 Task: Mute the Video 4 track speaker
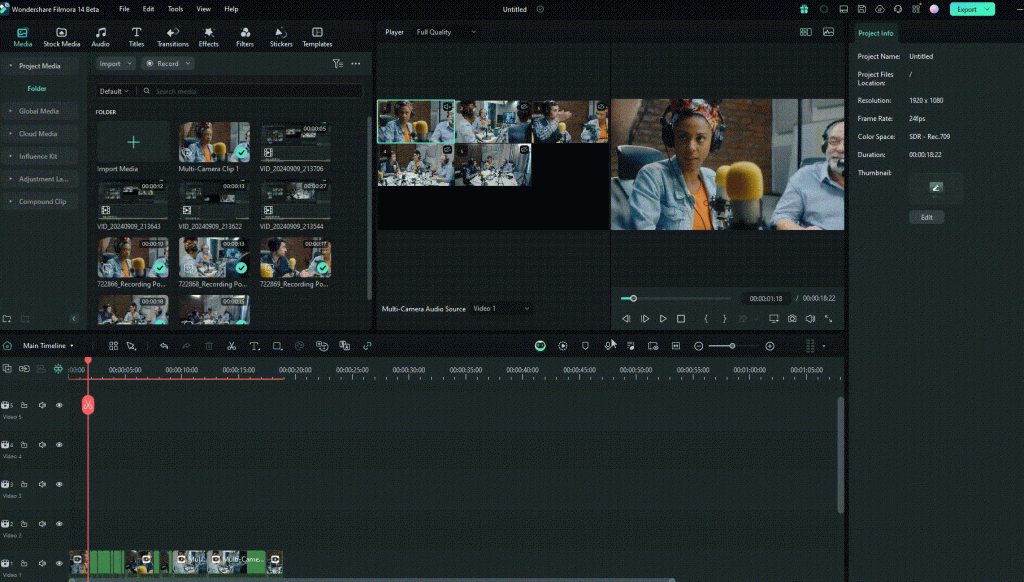pyautogui.click(x=42, y=445)
